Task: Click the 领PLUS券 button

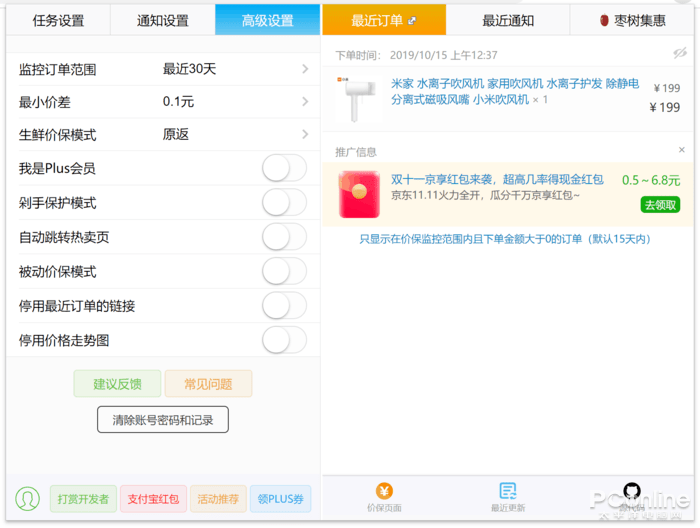Action: point(280,499)
